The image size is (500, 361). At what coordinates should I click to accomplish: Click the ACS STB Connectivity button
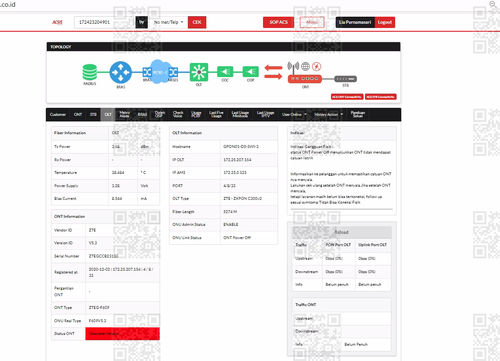(381, 97)
